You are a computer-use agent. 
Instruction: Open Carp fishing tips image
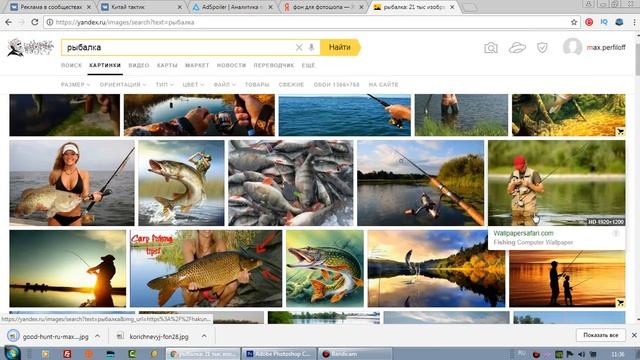[x=206, y=269]
